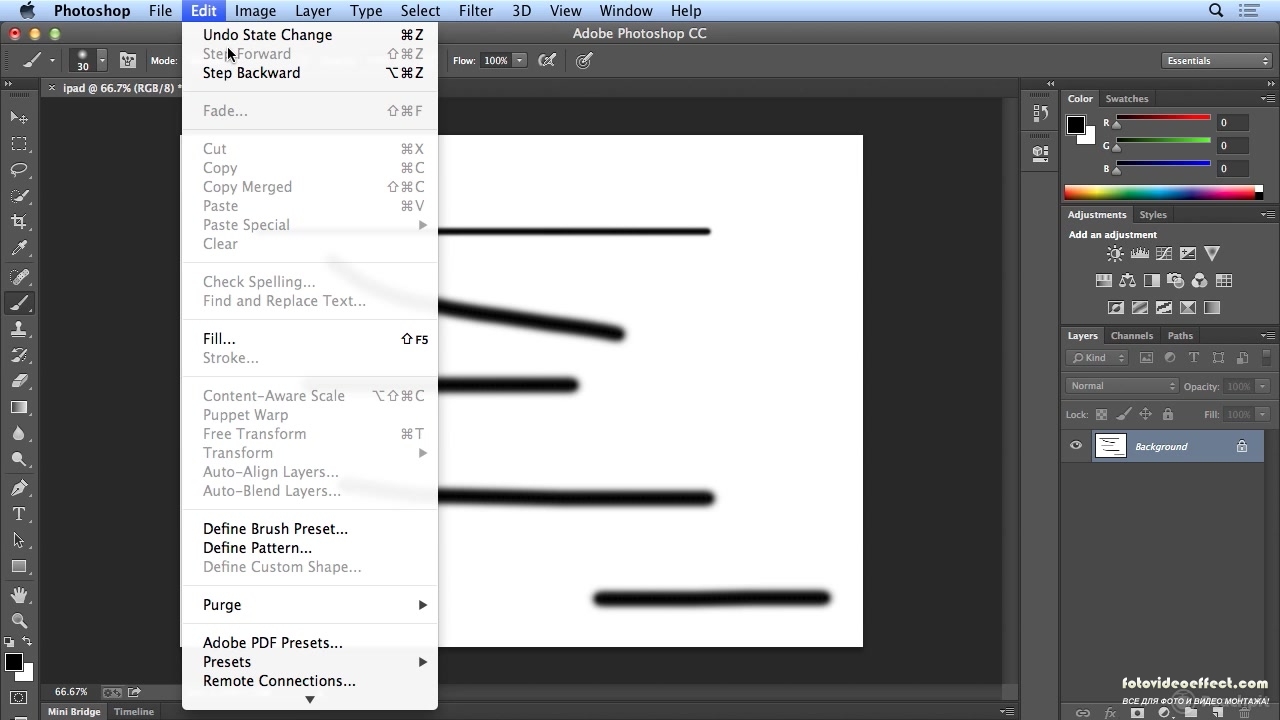The image size is (1280, 720).
Task: Add a Color Balance adjustment
Action: pos(1127,281)
